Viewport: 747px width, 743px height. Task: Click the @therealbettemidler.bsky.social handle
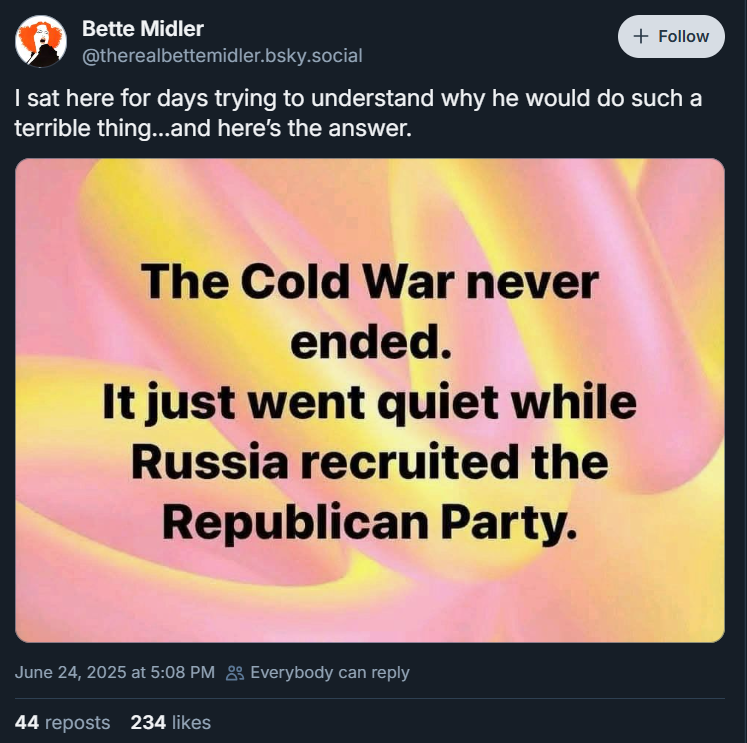[222, 56]
